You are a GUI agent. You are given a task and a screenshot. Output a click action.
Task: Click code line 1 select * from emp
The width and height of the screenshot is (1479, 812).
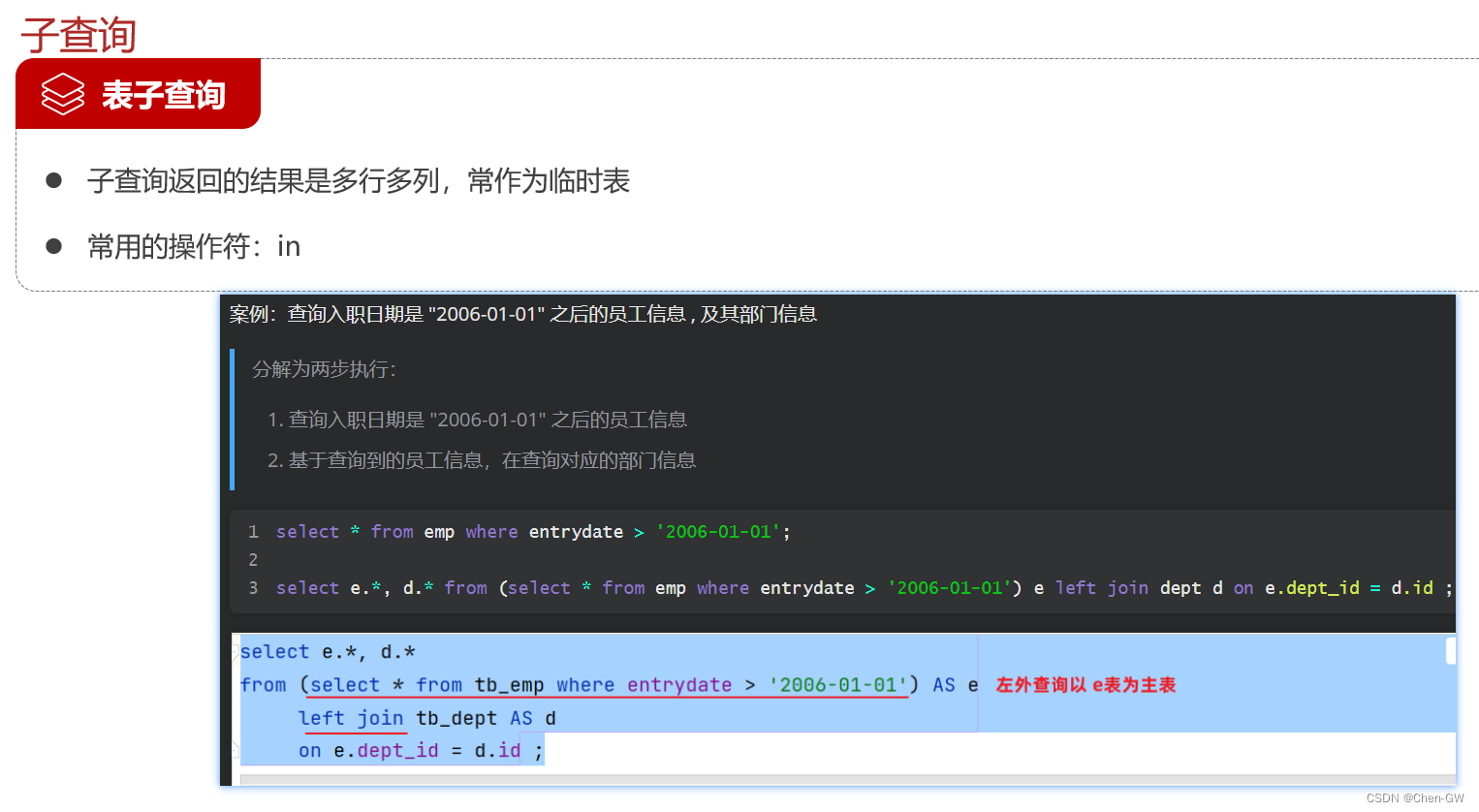533,532
